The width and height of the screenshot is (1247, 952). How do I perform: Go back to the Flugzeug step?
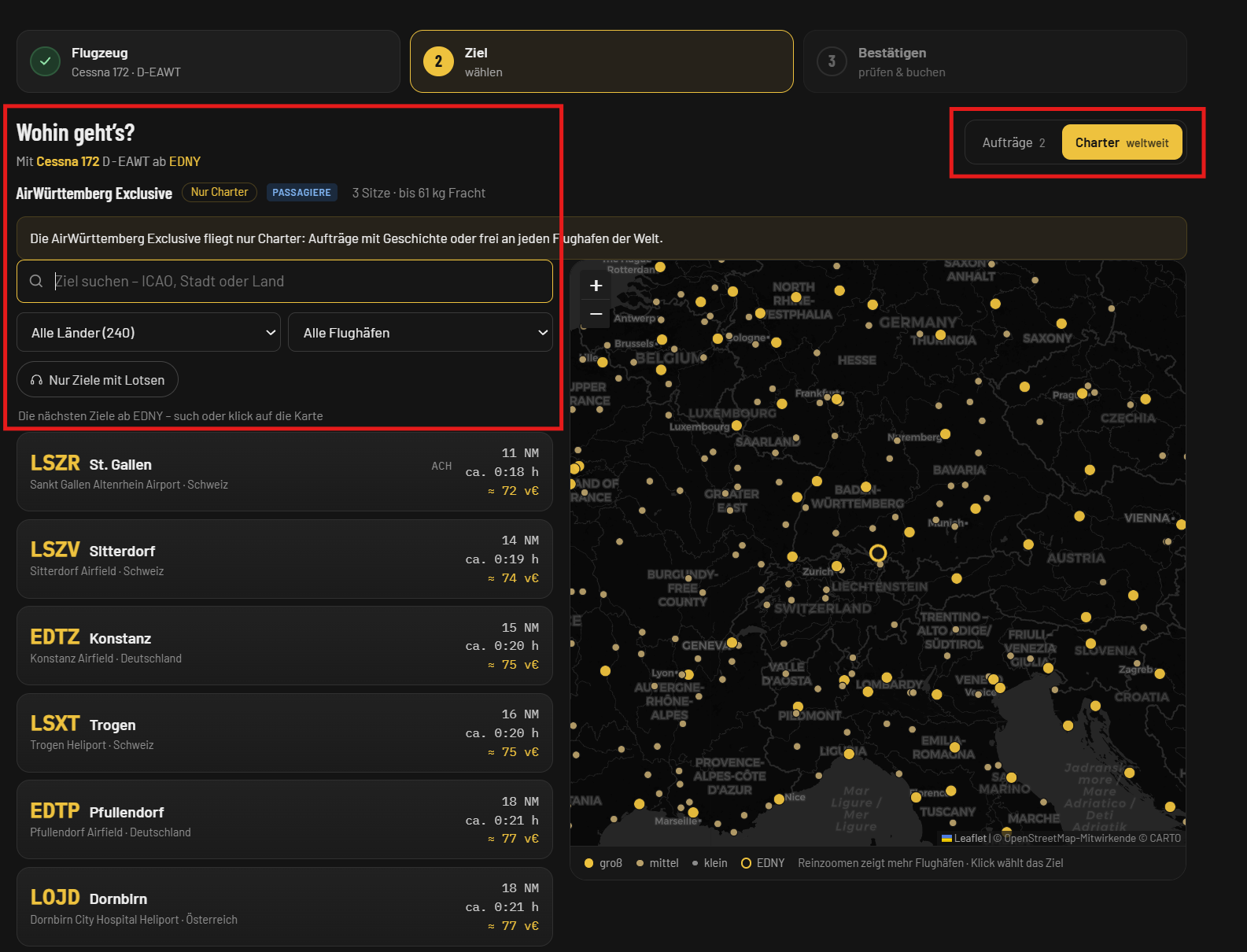point(208,61)
